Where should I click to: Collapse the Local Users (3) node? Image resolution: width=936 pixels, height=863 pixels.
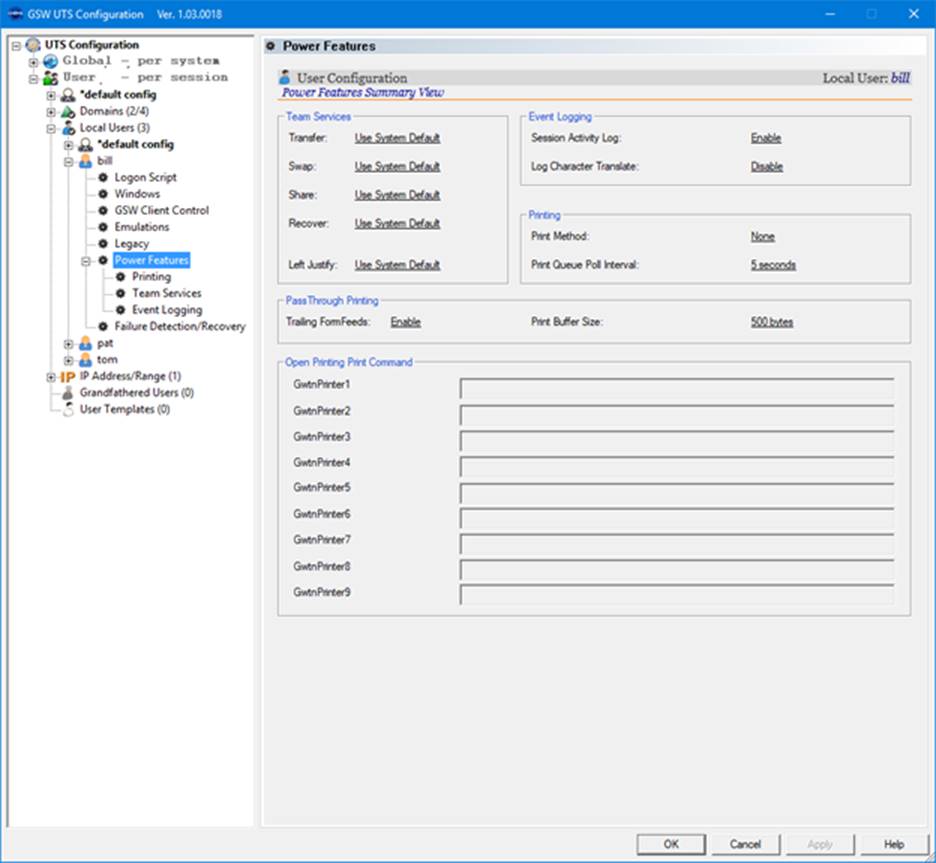(x=51, y=129)
